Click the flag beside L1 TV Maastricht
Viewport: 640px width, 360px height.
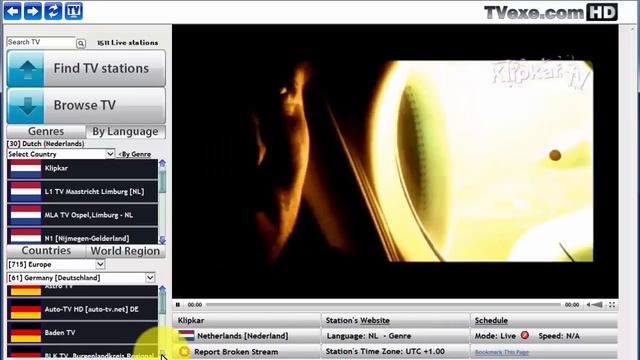coord(26,191)
